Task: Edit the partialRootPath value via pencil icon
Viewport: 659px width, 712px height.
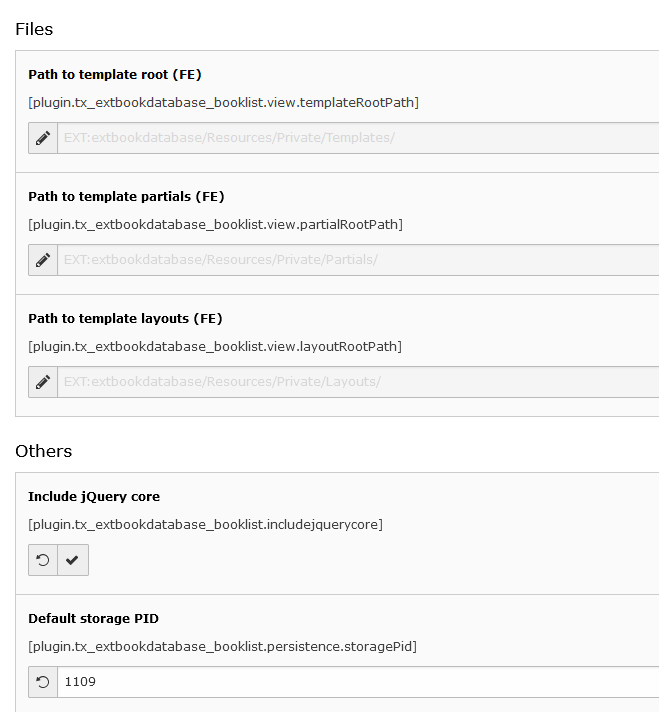Action: click(43, 260)
